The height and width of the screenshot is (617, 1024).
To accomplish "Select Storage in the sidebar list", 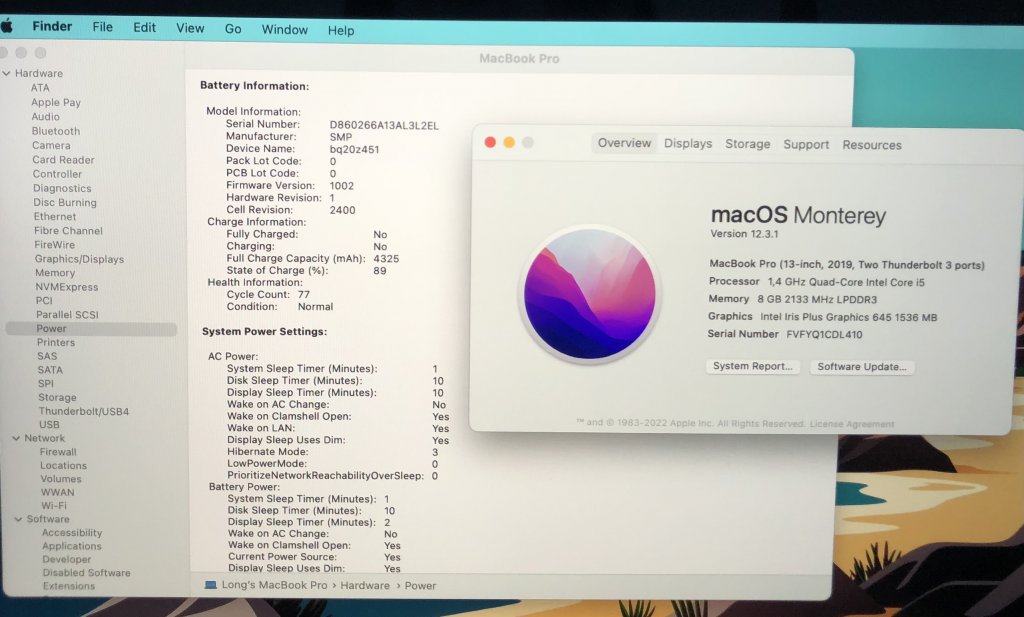I will [x=57, y=397].
